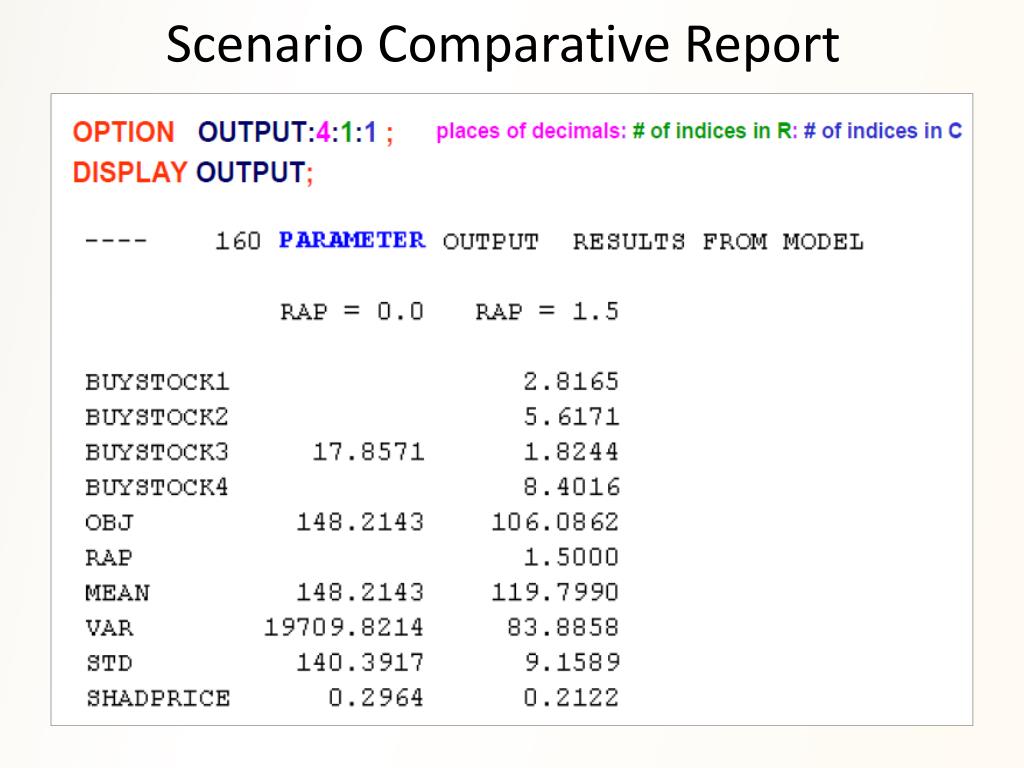Click the value 5.6171
Screen dimensions: 1024x768
pos(571,417)
